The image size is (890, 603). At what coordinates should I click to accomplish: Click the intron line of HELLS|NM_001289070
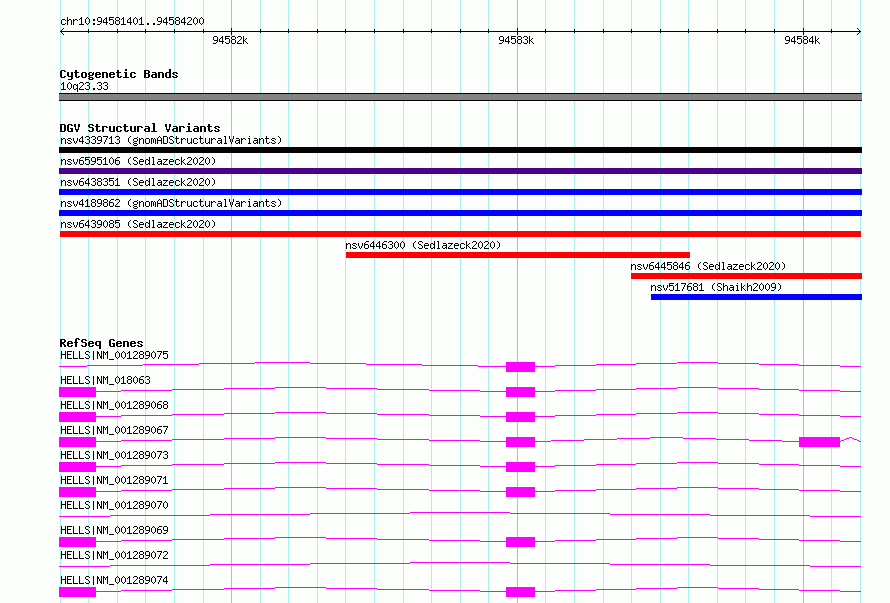point(460,516)
